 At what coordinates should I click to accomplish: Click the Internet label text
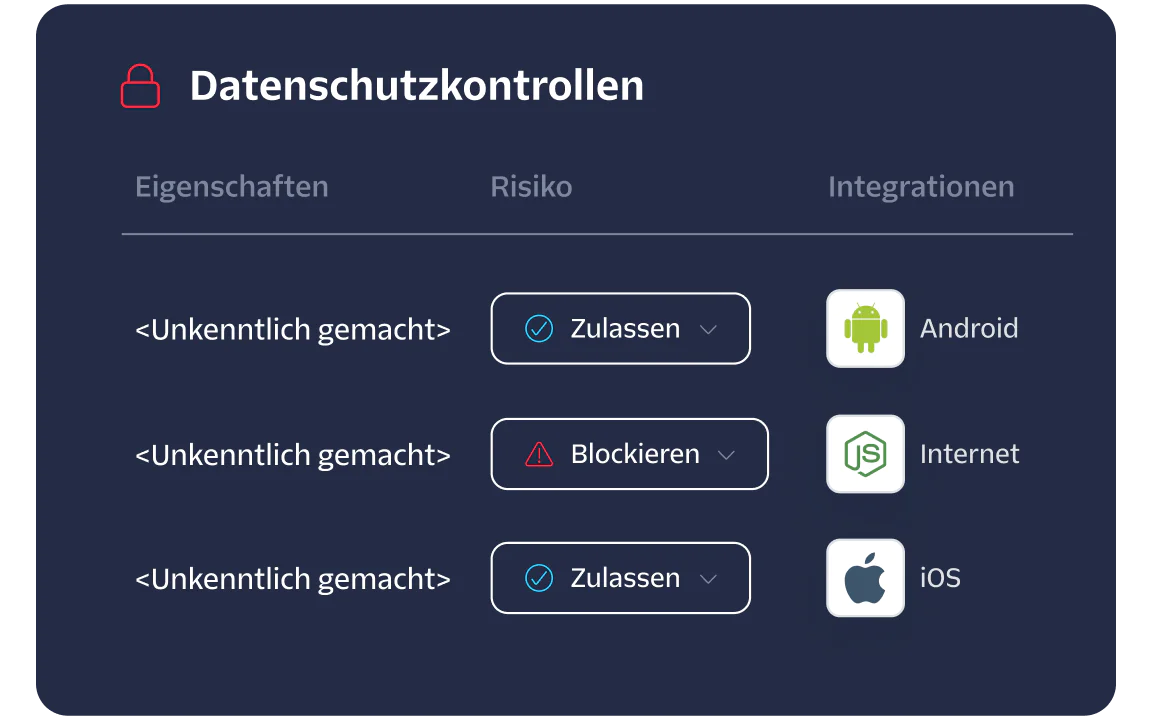point(969,453)
